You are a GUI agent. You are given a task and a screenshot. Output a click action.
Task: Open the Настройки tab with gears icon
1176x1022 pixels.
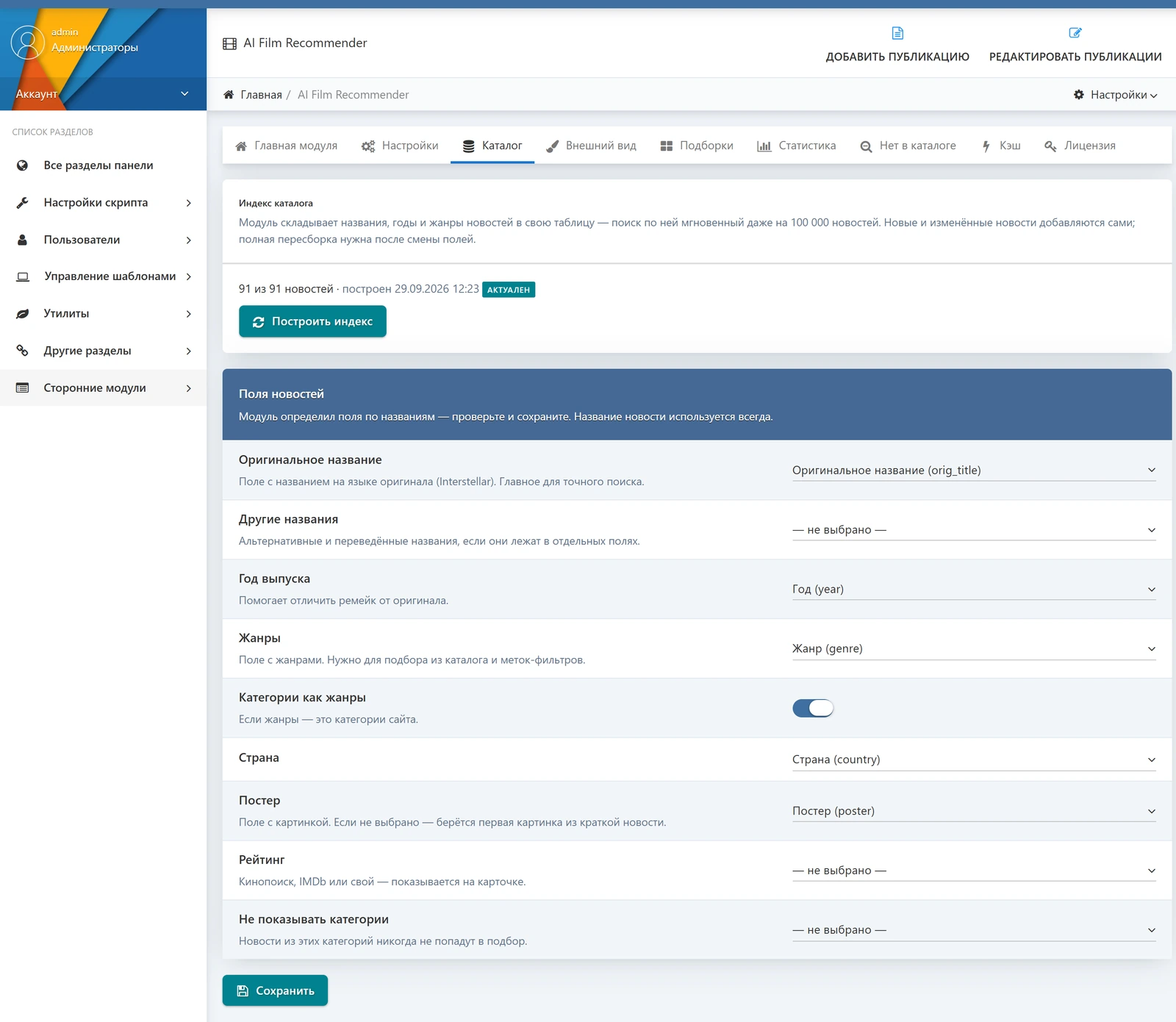[400, 146]
